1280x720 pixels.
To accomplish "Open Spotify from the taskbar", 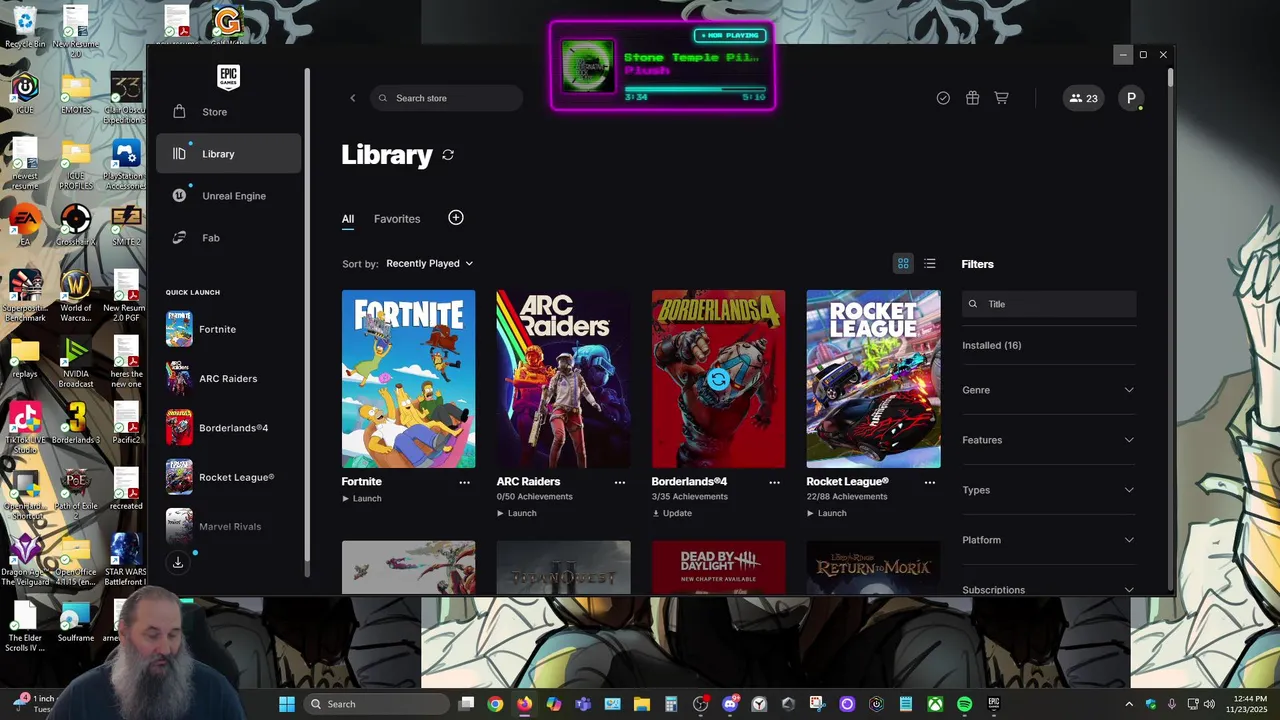I will (x=964, y=704).
